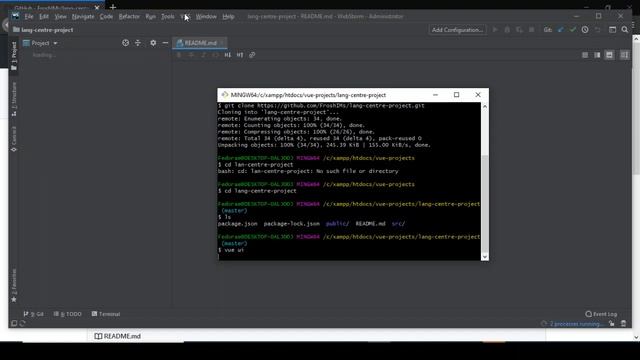Screen dimensions: 640x360
Task: Open the Refactor menu
Action: coord(129,17)
